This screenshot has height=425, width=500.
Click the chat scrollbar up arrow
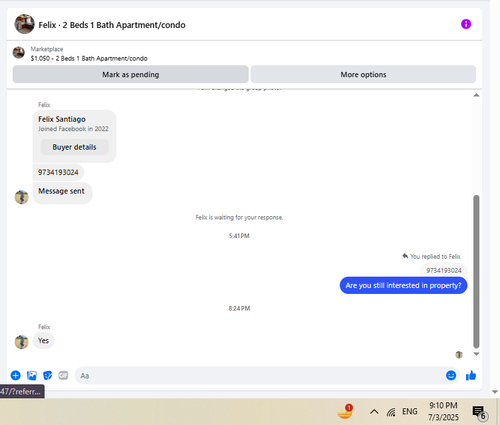click(476, 95)
